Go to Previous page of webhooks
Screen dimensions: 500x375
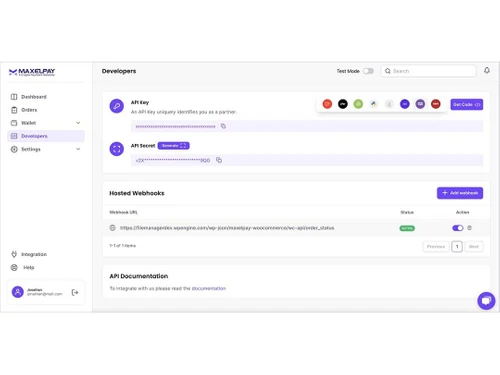click(436, 247)
